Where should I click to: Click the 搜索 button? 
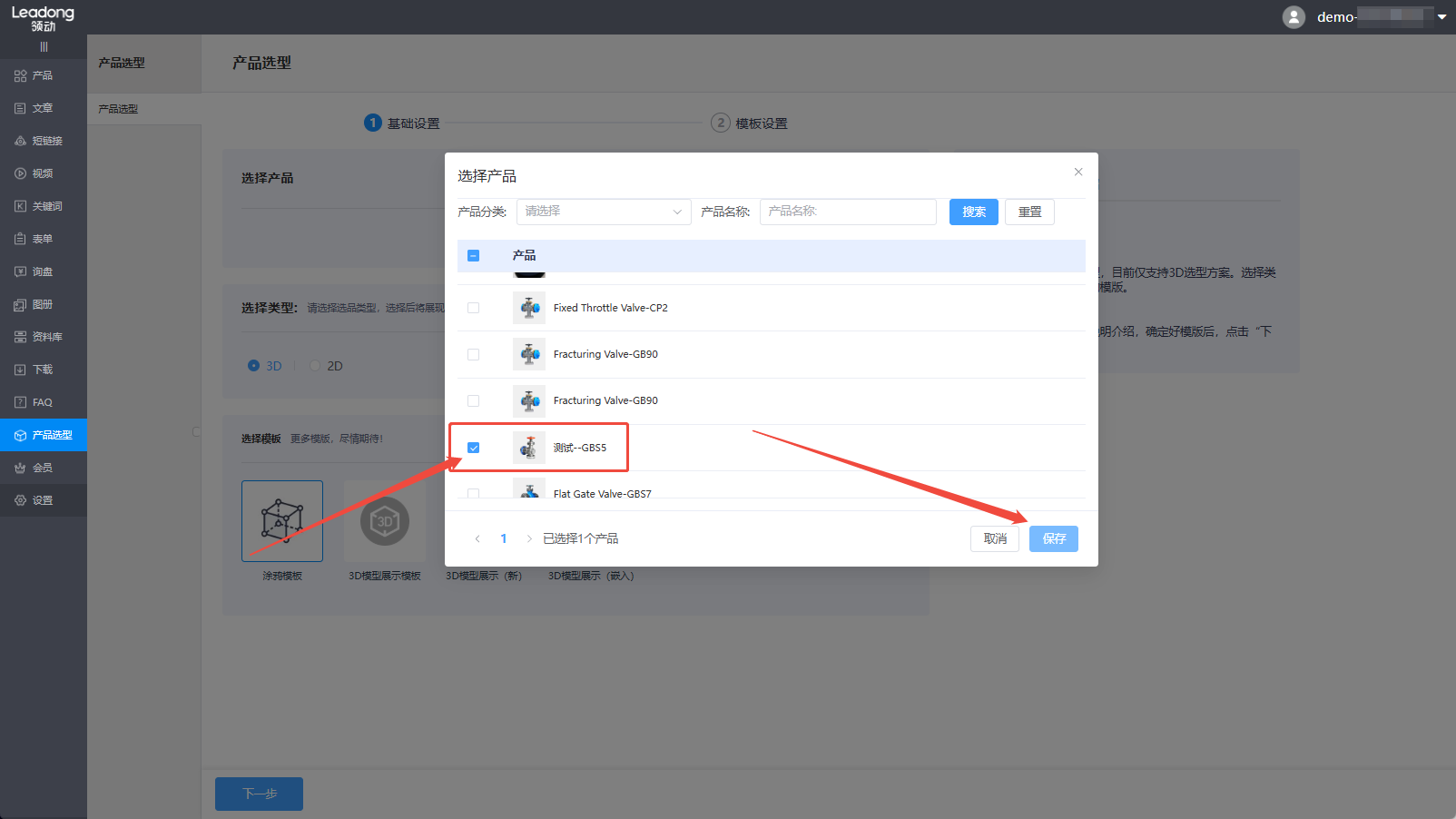973,212
